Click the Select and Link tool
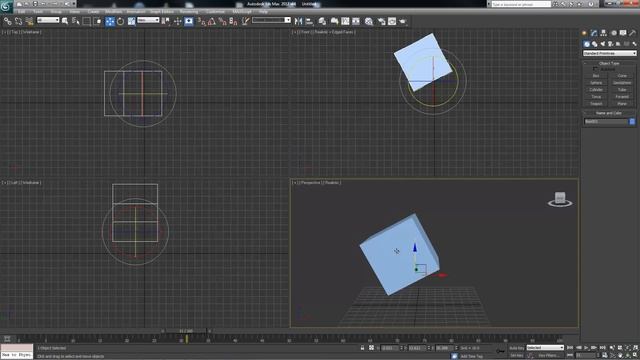This screenshot has width=640, height=360. 8,21
